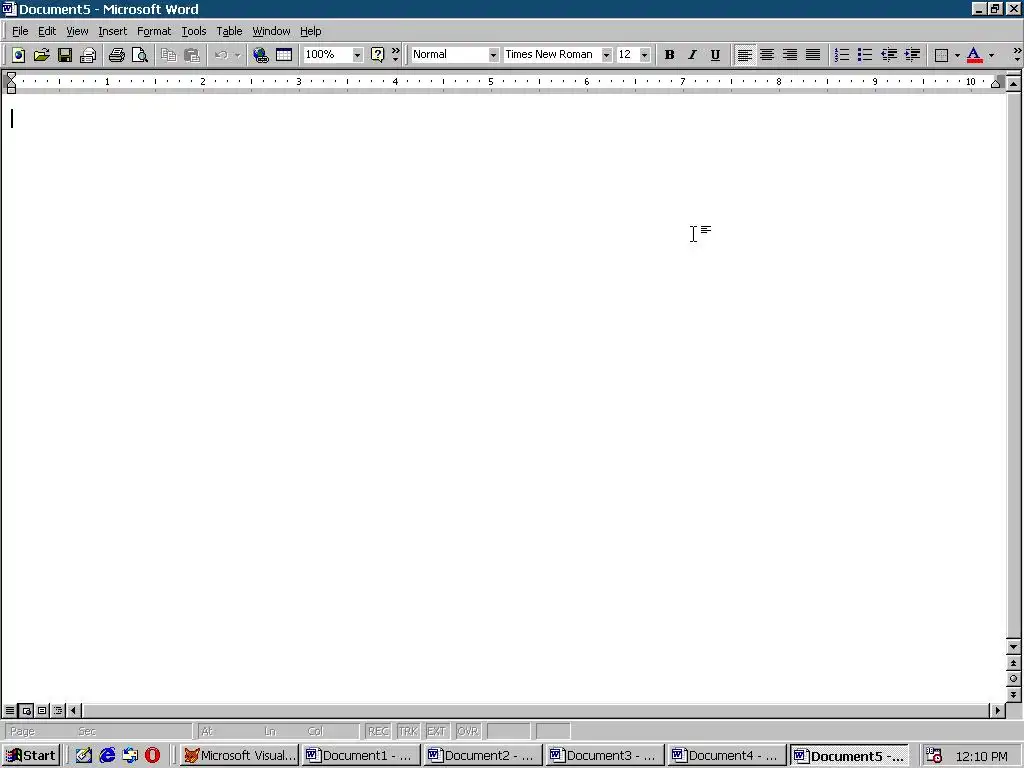1024x768 pixels.
Task: Click the New Web Page icon
Action: [x=18, y=55]
